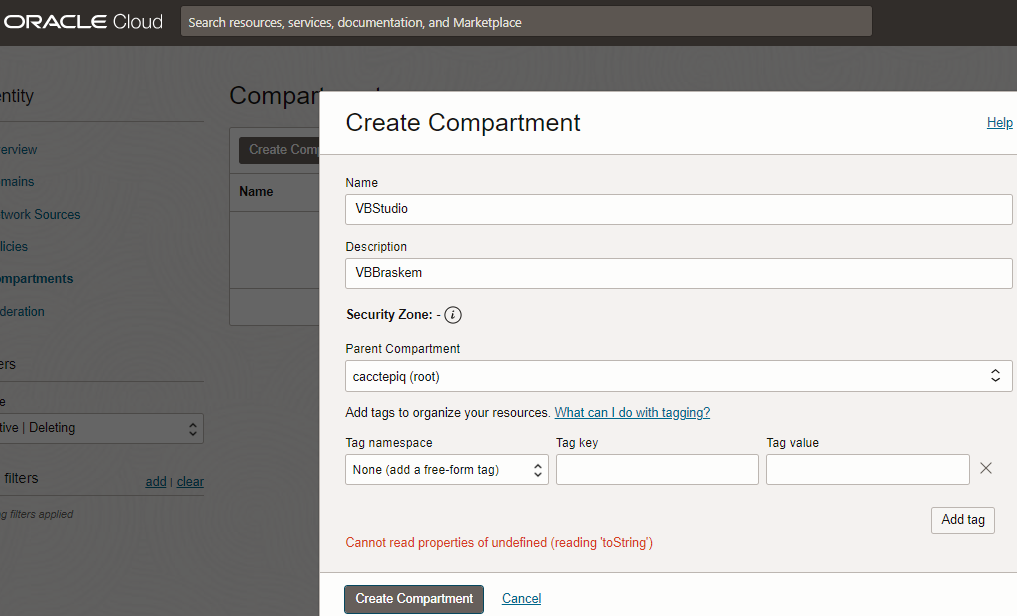This screenshot has height=616, width=1017.
Task: Remove the tag row using the X icon
Action: (985, 468)
